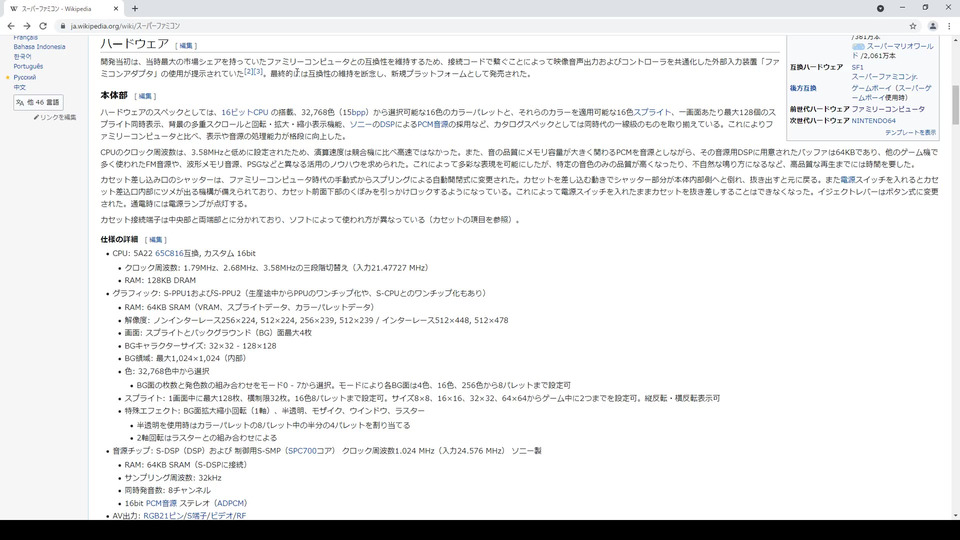This screenshot has width=960, height=540.
Task: Click テンプレートを表示 link in infobox
Action: 910,133
